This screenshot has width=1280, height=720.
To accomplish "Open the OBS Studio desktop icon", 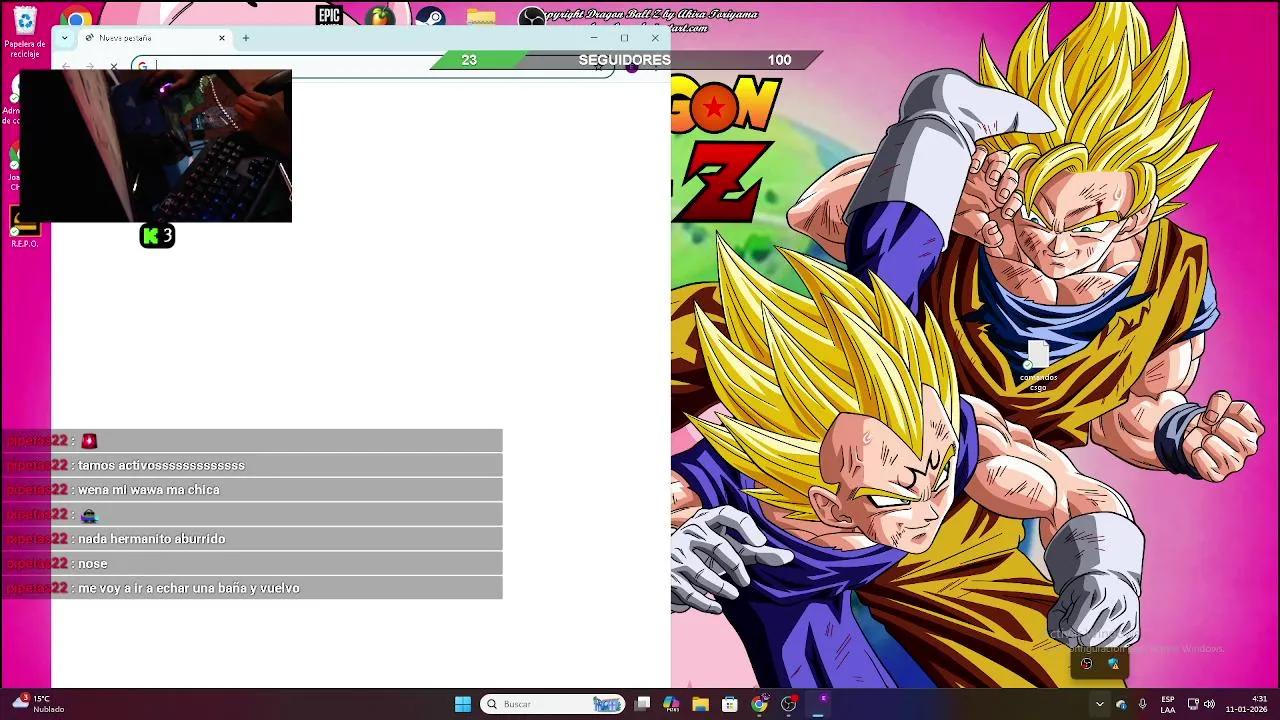I will click(532, 17).
